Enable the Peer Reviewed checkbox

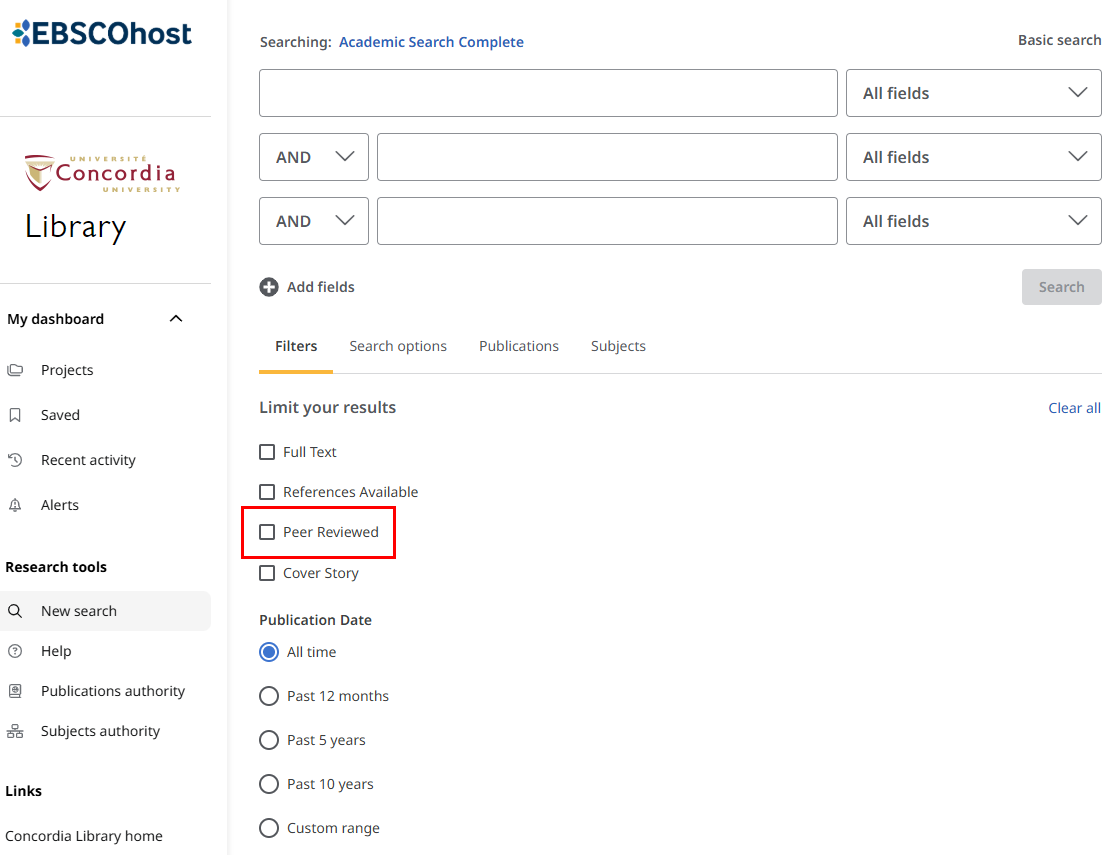tap(267, 532)
